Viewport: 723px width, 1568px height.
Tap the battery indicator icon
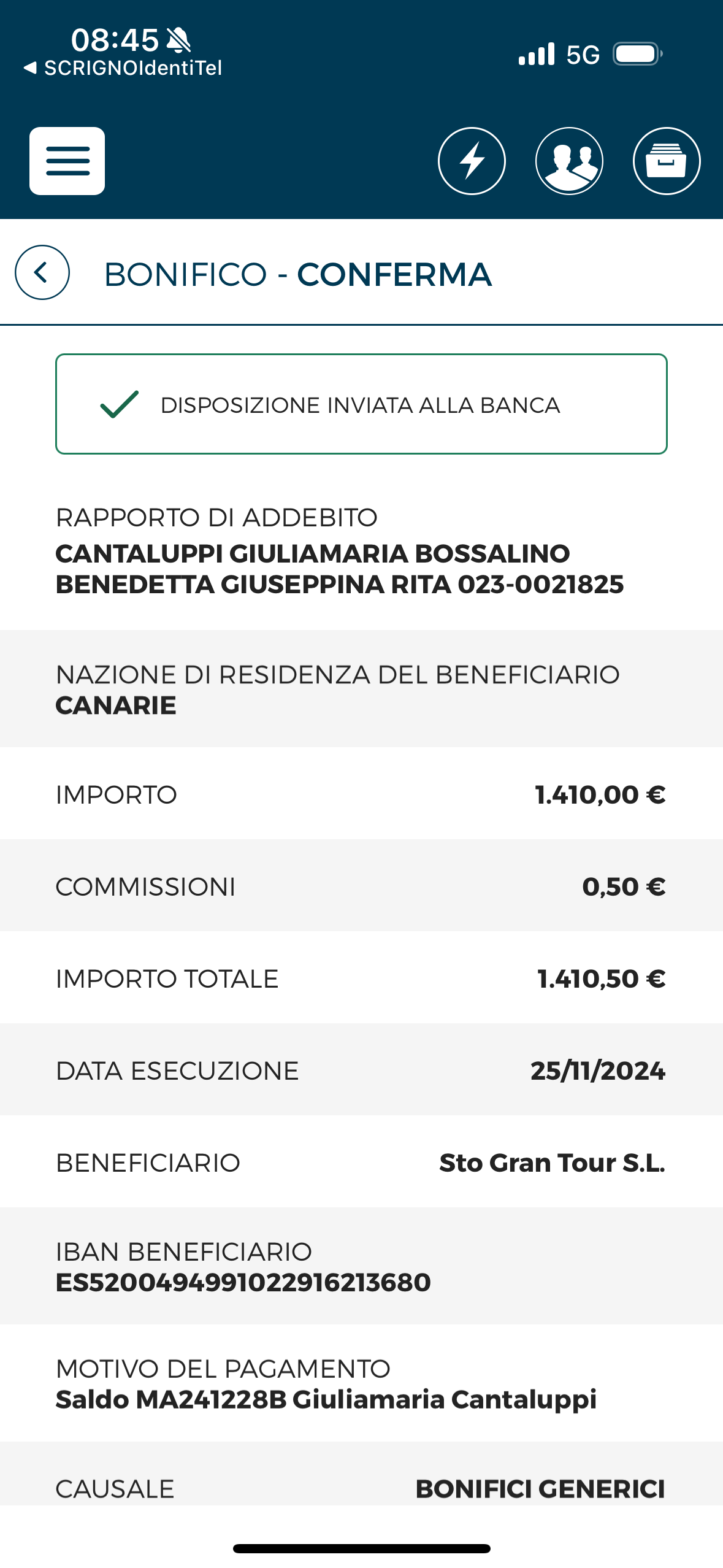[638, 54]
